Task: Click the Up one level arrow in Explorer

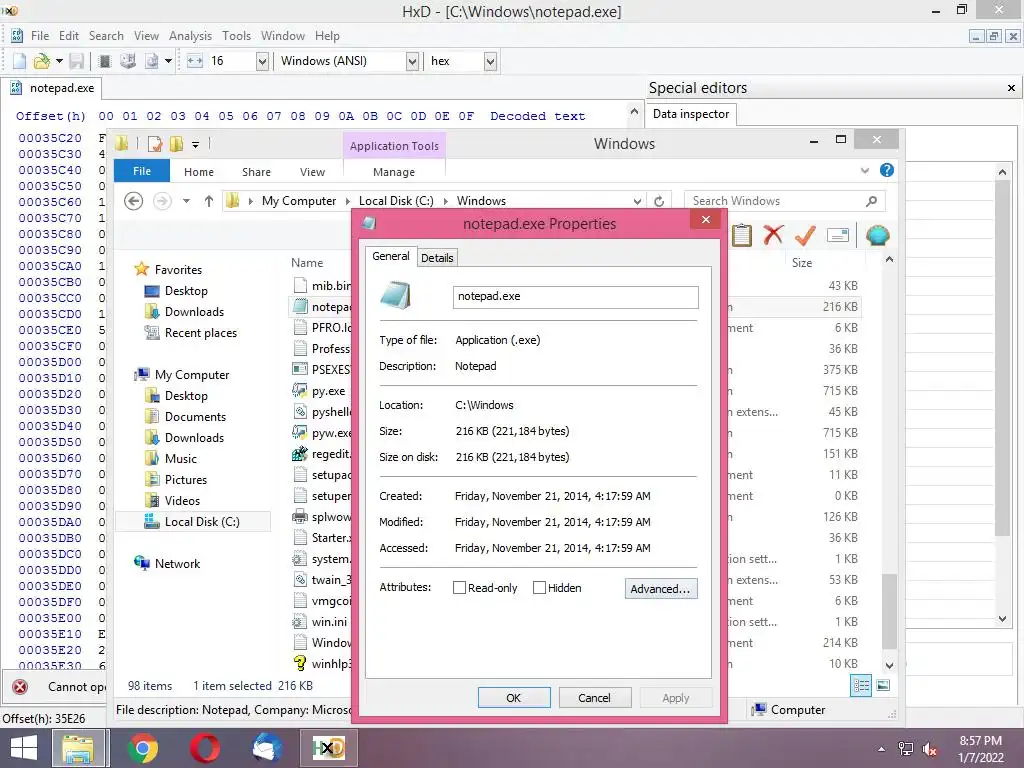Action: [x=208, y=201]
